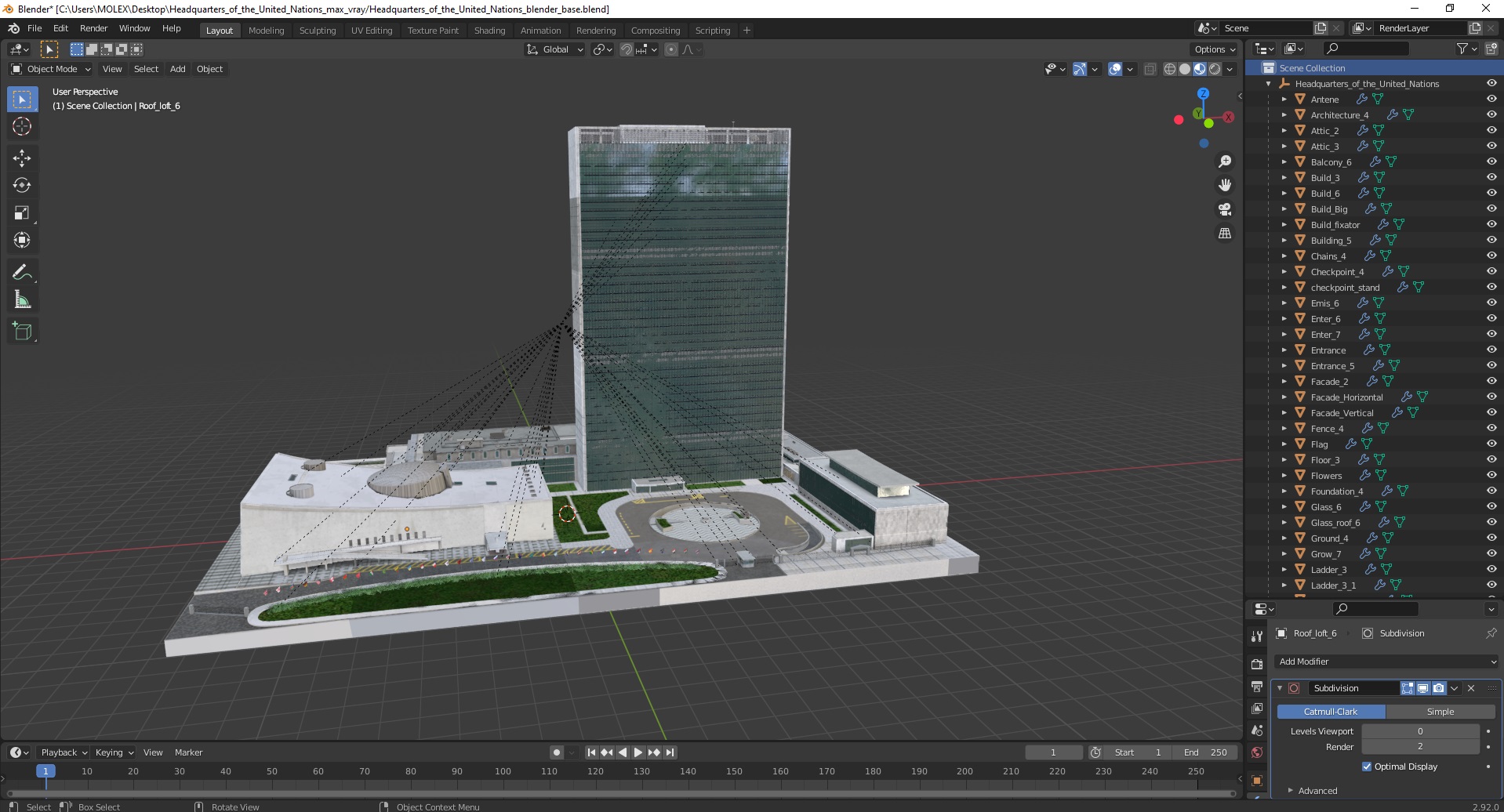Select Simple subdivision type
Viewport: 1504px width, 812px height.
point(1440,712)
